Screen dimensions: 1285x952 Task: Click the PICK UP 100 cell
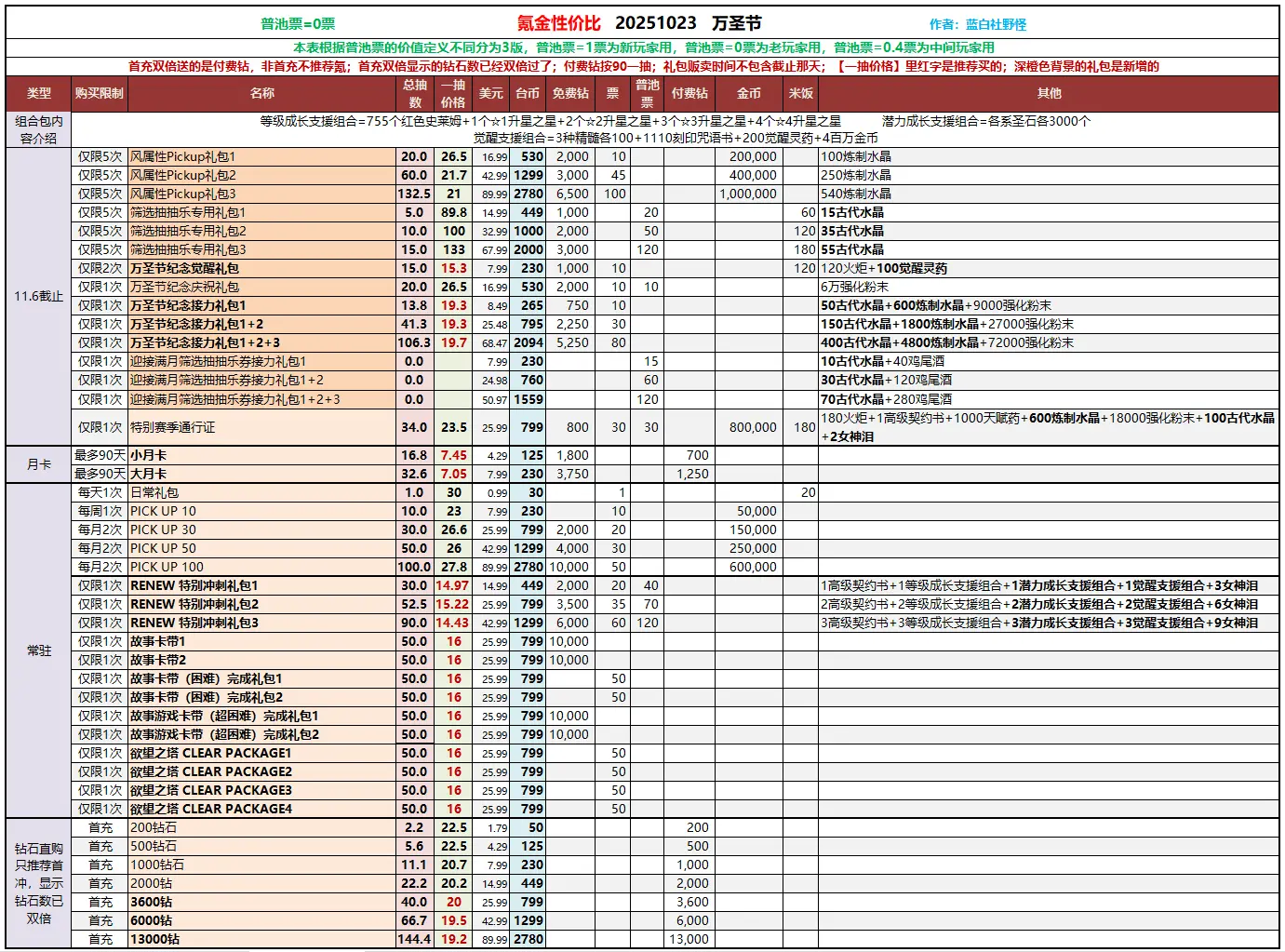click(167, 567)
